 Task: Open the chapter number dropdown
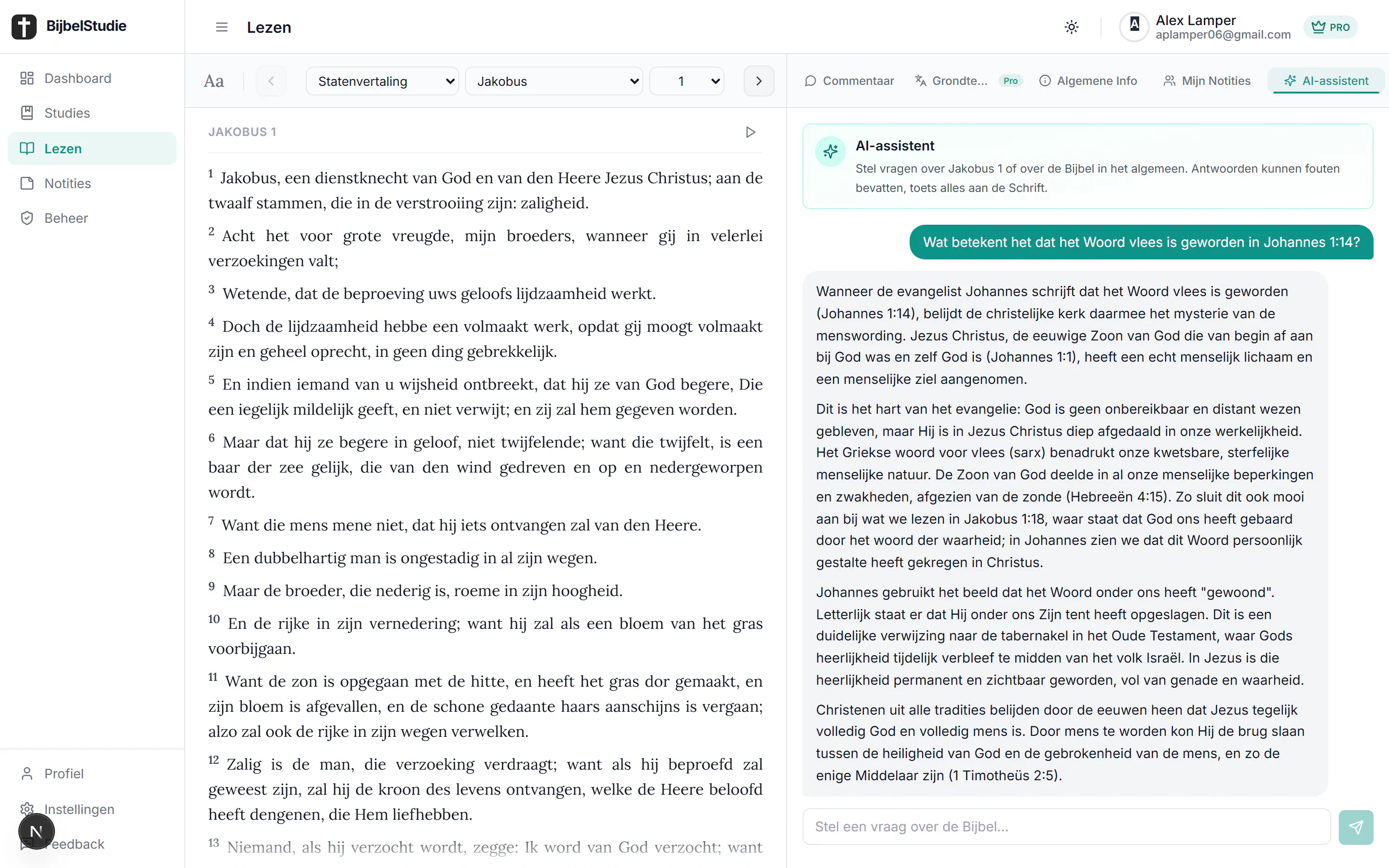[686, 81]
